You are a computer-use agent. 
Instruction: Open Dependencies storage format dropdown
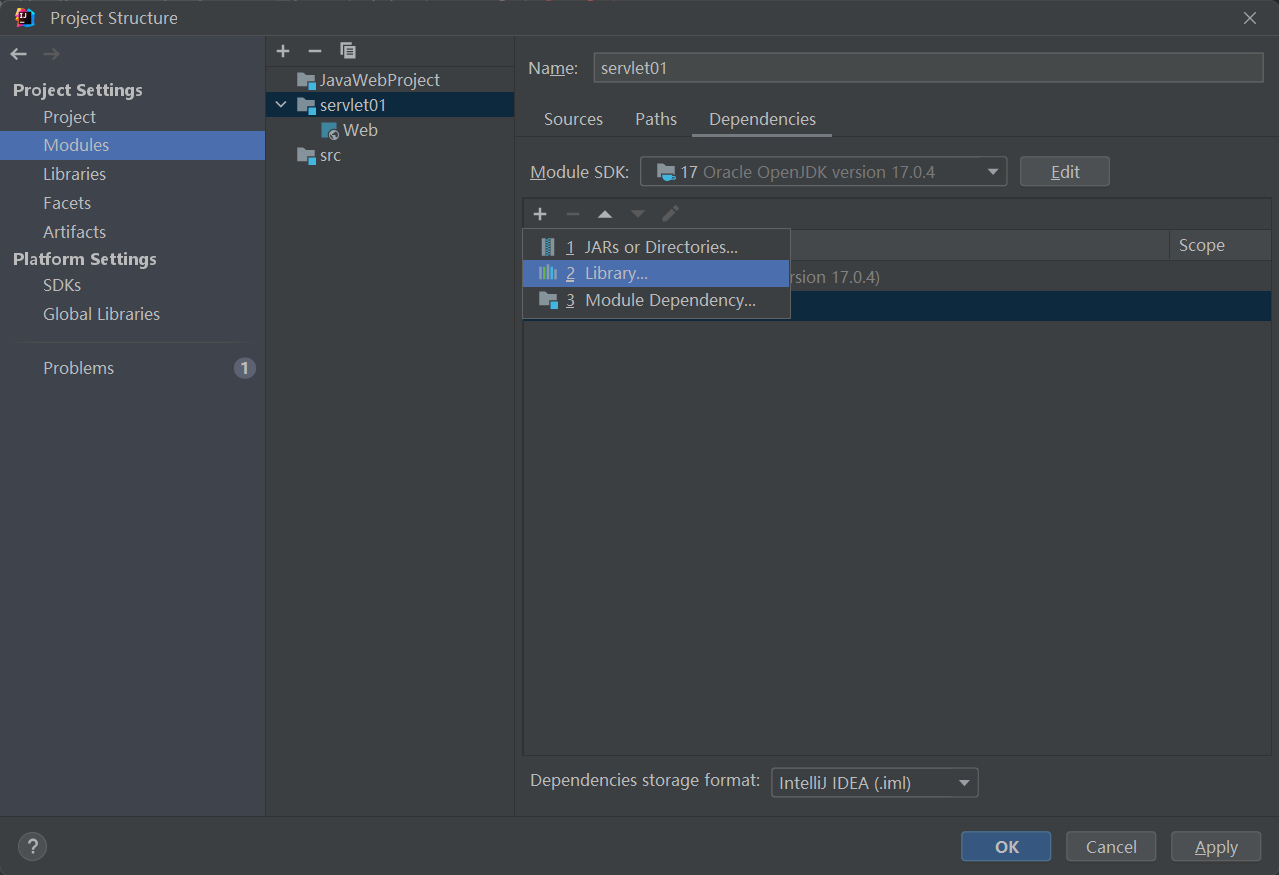(875, 783)
